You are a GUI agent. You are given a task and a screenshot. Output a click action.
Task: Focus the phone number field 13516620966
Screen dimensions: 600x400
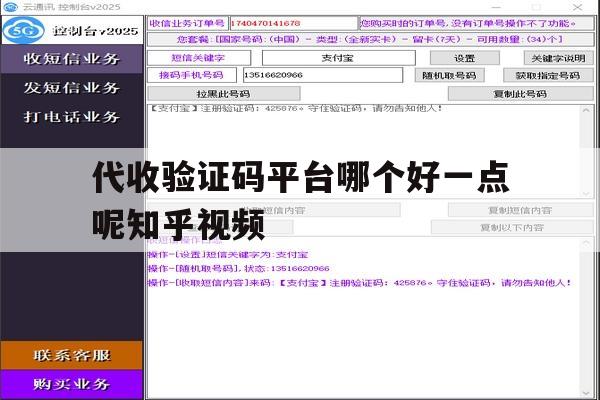click(x=323, y=75)
